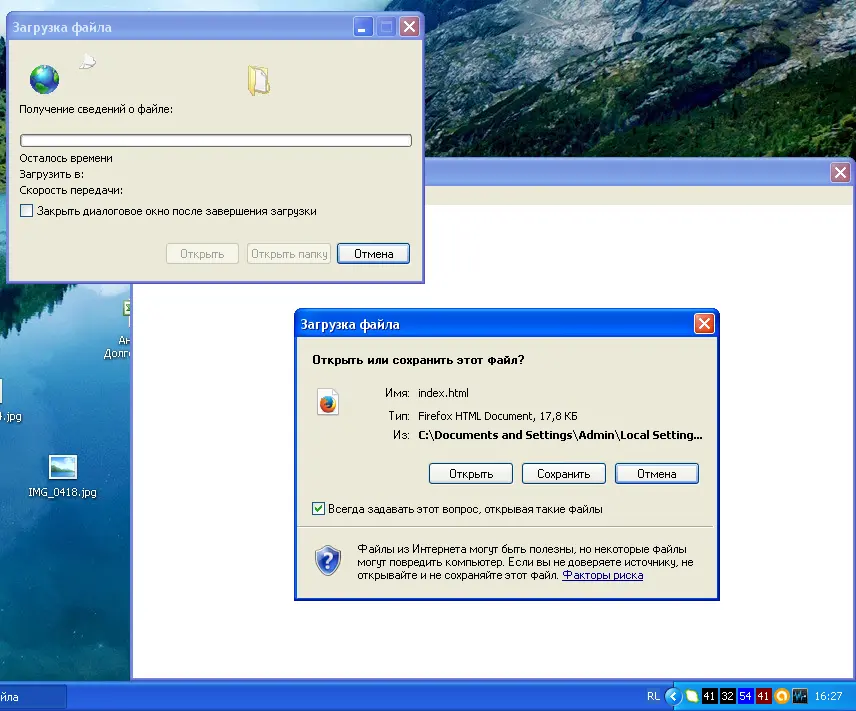Image resolution: width=856 pixels, height=711 pixels.
Task: Close the open/save file dialog
Action: click(x=704, y=324)
